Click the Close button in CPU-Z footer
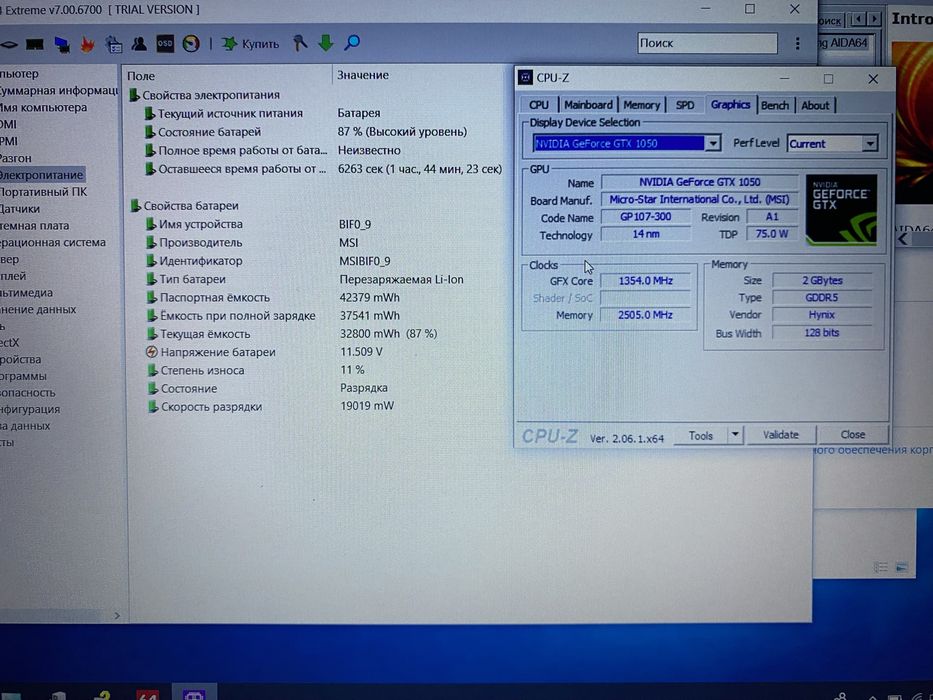The width and height of the screenshot is (933, 700). [853, 435]
